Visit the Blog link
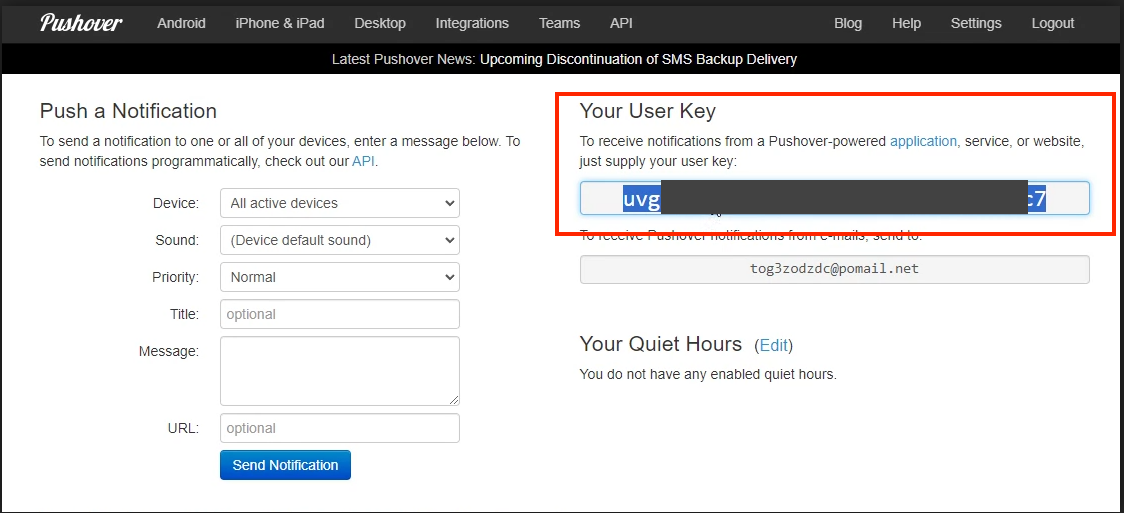The image size is (1124, 513). (x=848, y=23)
